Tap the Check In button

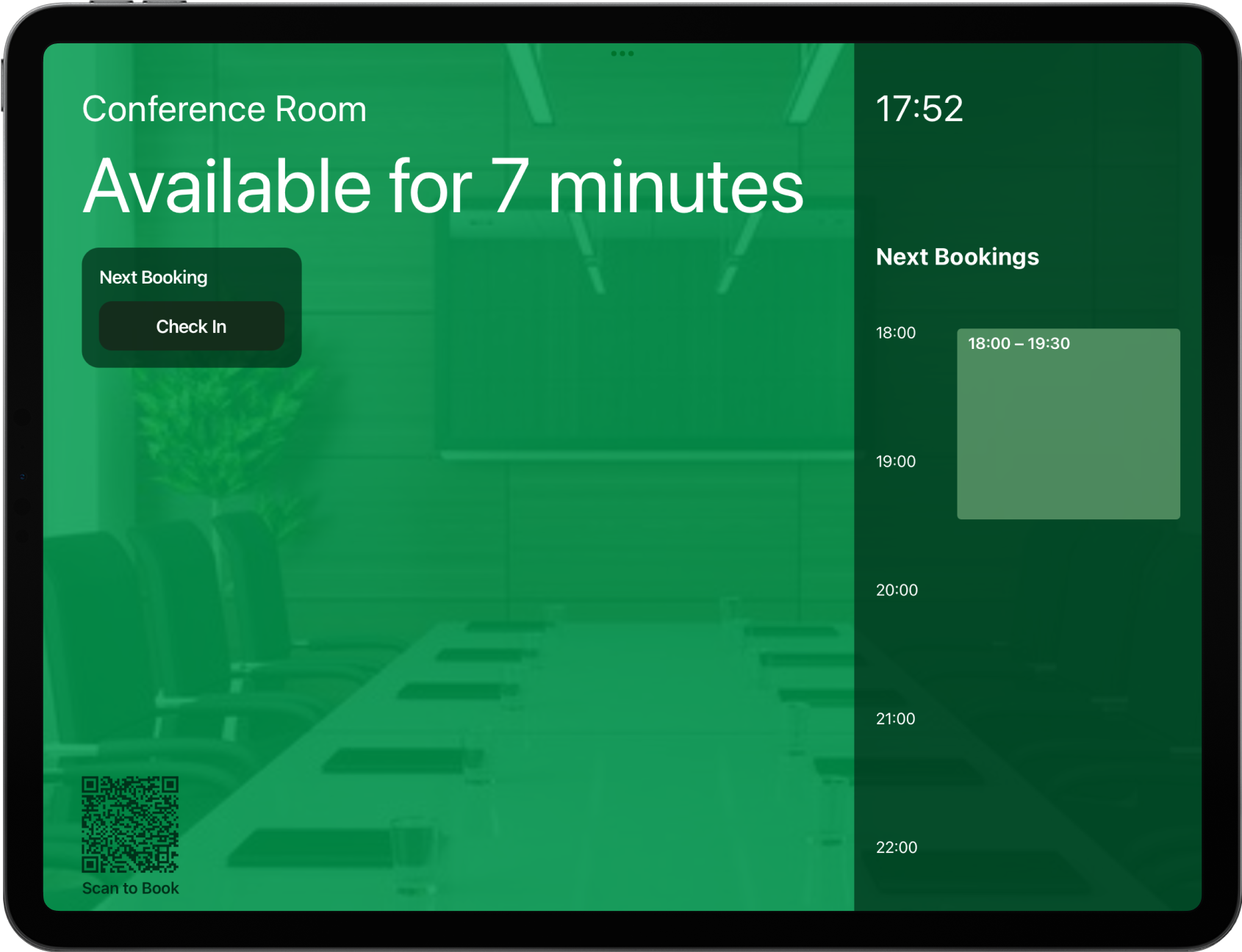(x=191, y=326)
